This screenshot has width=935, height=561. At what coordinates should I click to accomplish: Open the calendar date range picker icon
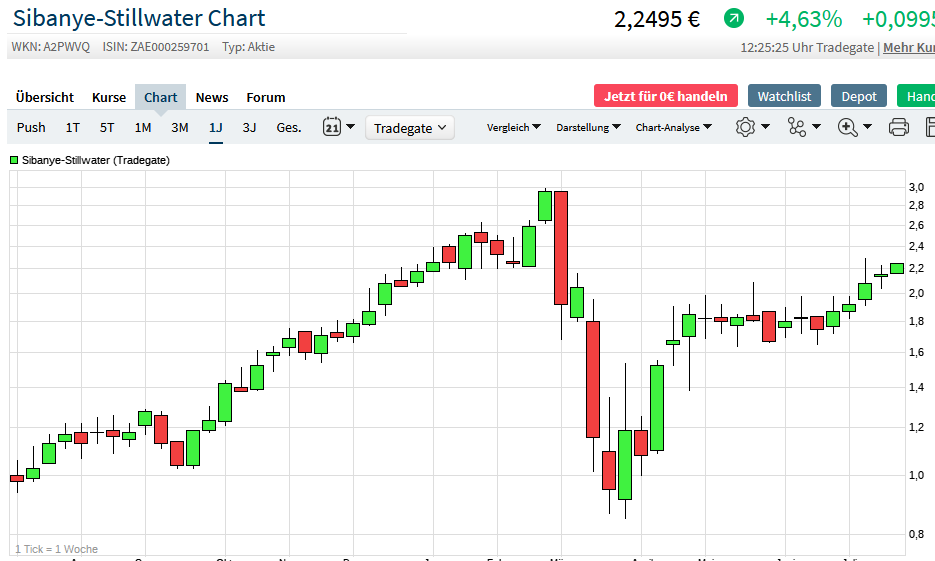332,126
